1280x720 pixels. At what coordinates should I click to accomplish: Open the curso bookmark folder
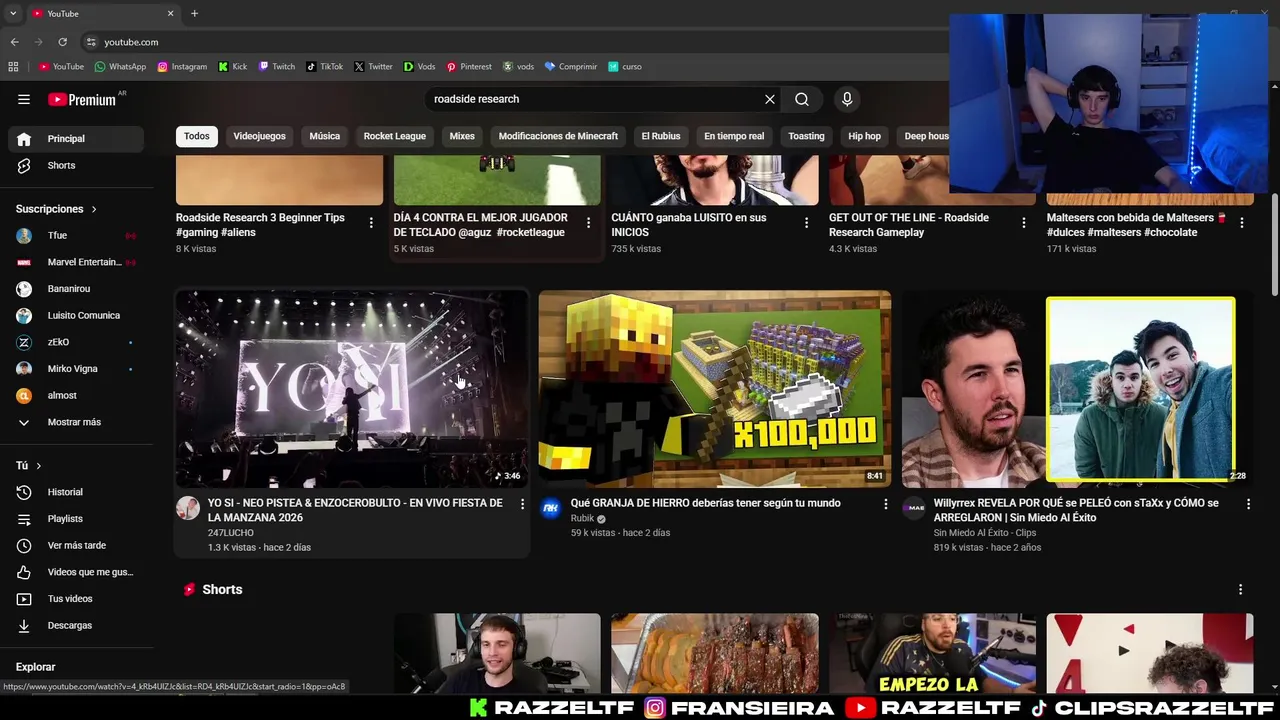pyautogui.click(x=625, y=67)
